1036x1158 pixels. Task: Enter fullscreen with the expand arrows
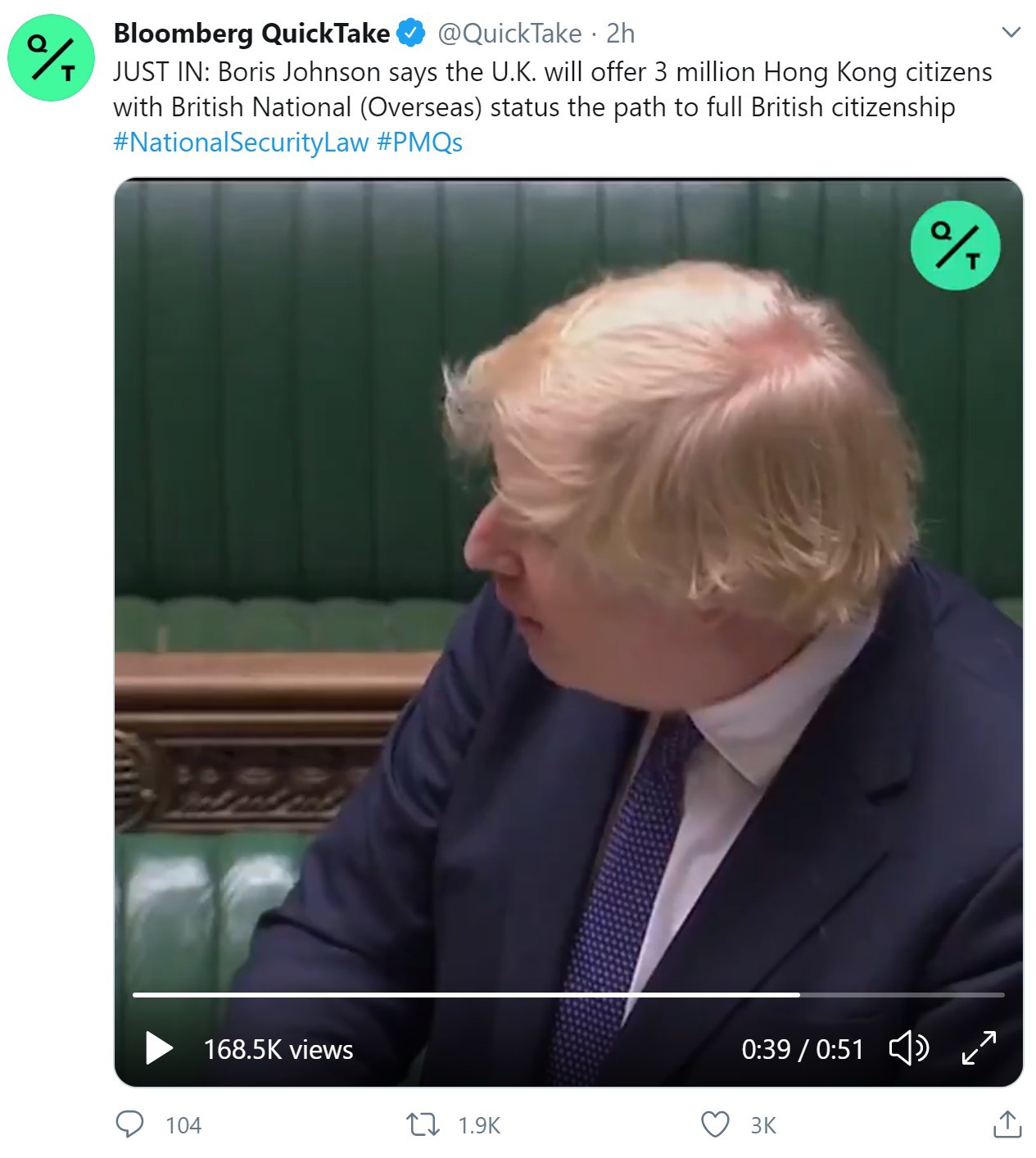tap(979, 1047)
